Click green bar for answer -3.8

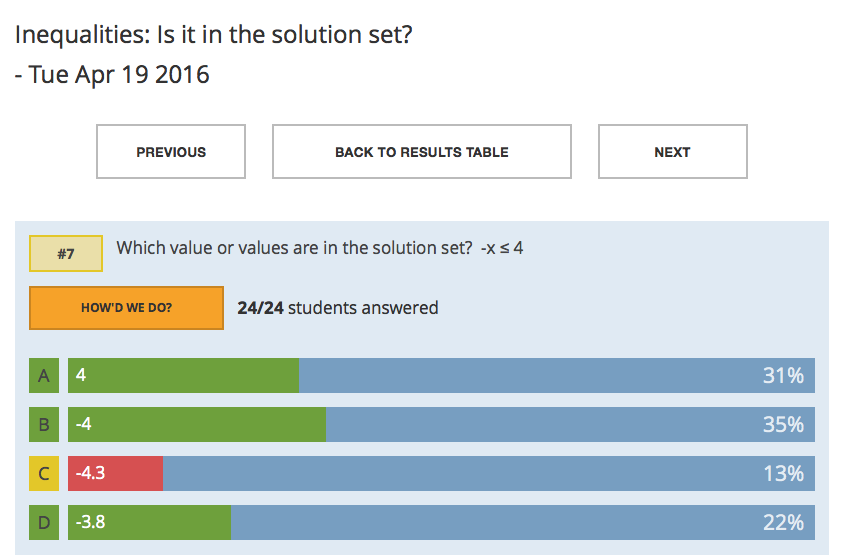point(150,523)
